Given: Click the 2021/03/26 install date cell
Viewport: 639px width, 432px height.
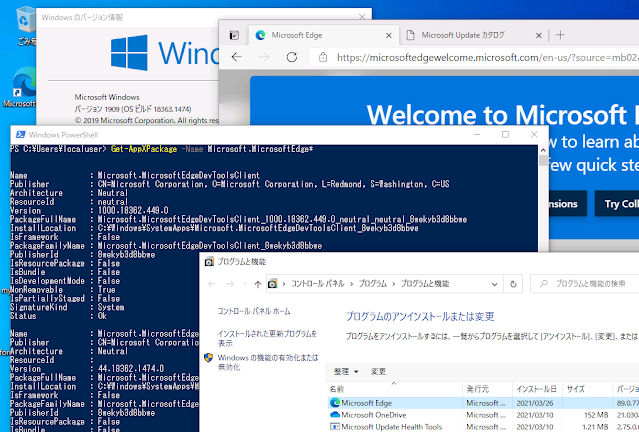Looking at the screenshot, I should (535, 403).
